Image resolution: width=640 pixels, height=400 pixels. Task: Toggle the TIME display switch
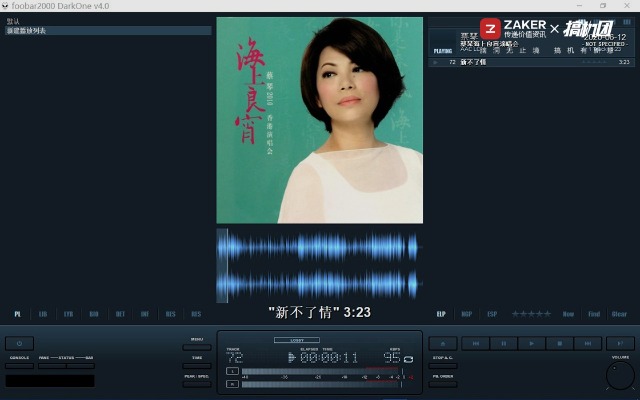point(197,366)
